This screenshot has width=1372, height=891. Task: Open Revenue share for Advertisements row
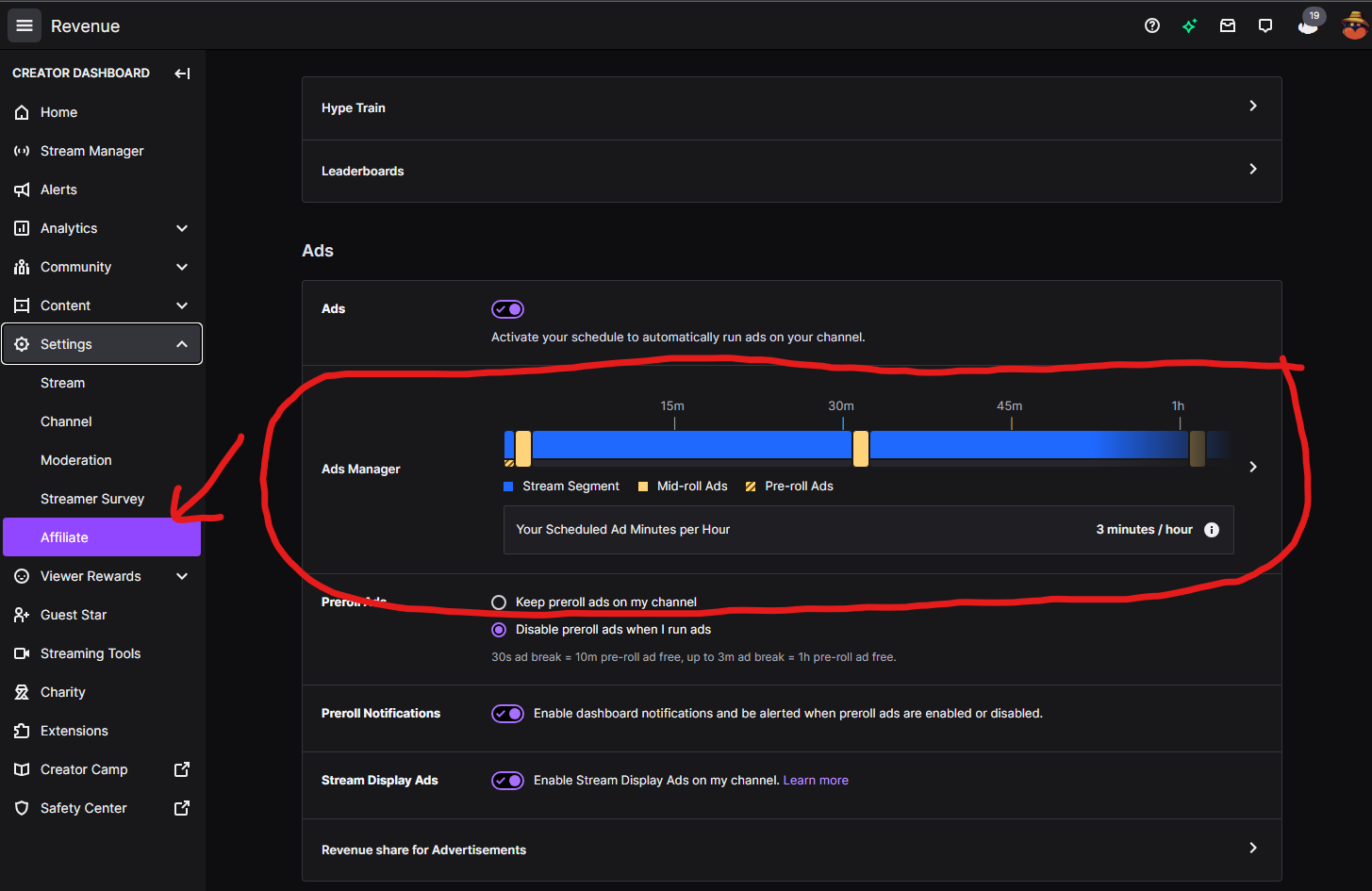click(792, 850)
